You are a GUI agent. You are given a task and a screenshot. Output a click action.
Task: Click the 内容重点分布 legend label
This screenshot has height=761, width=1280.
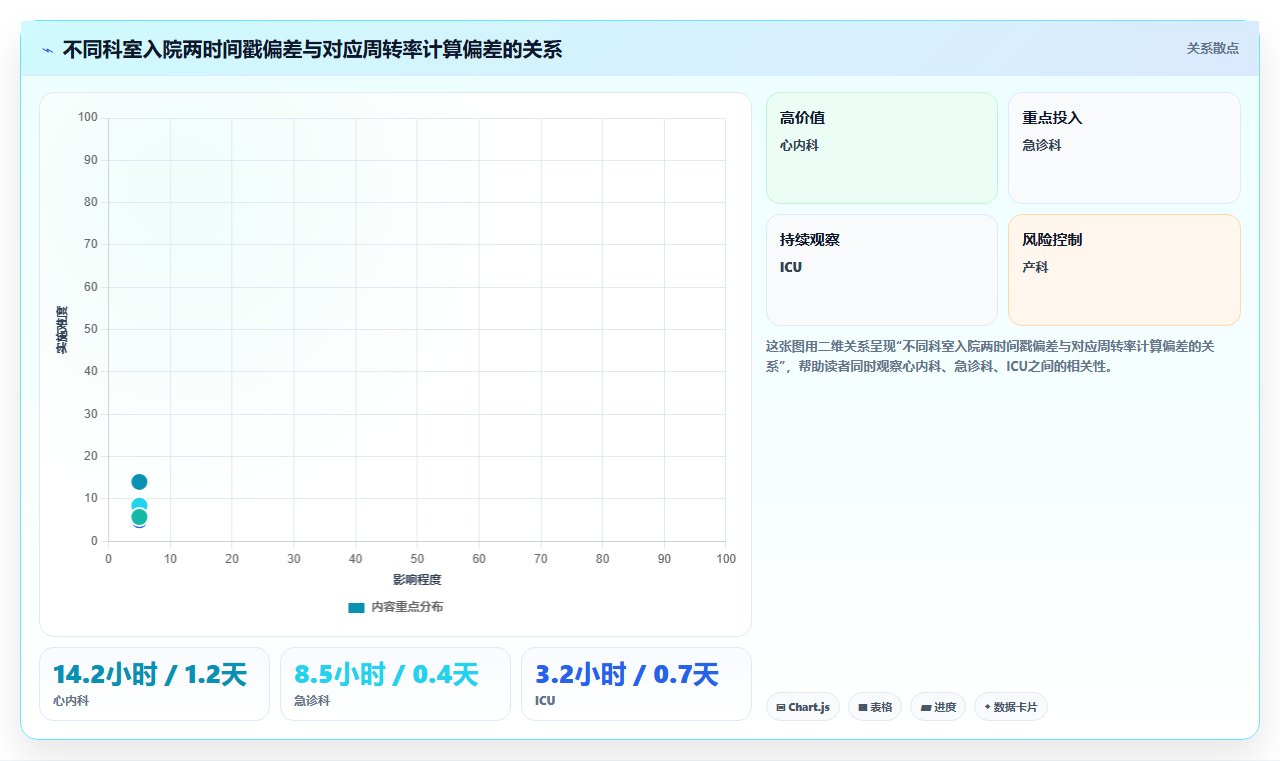point(407,607)
